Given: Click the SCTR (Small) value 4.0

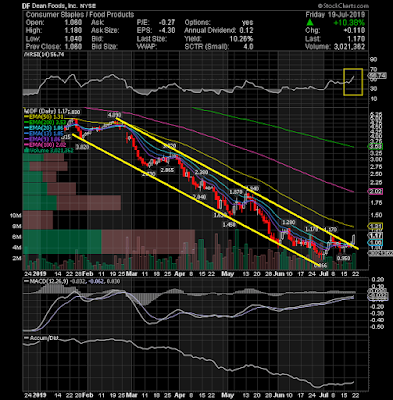Looking at the screenshot, I should click(248, 46).
